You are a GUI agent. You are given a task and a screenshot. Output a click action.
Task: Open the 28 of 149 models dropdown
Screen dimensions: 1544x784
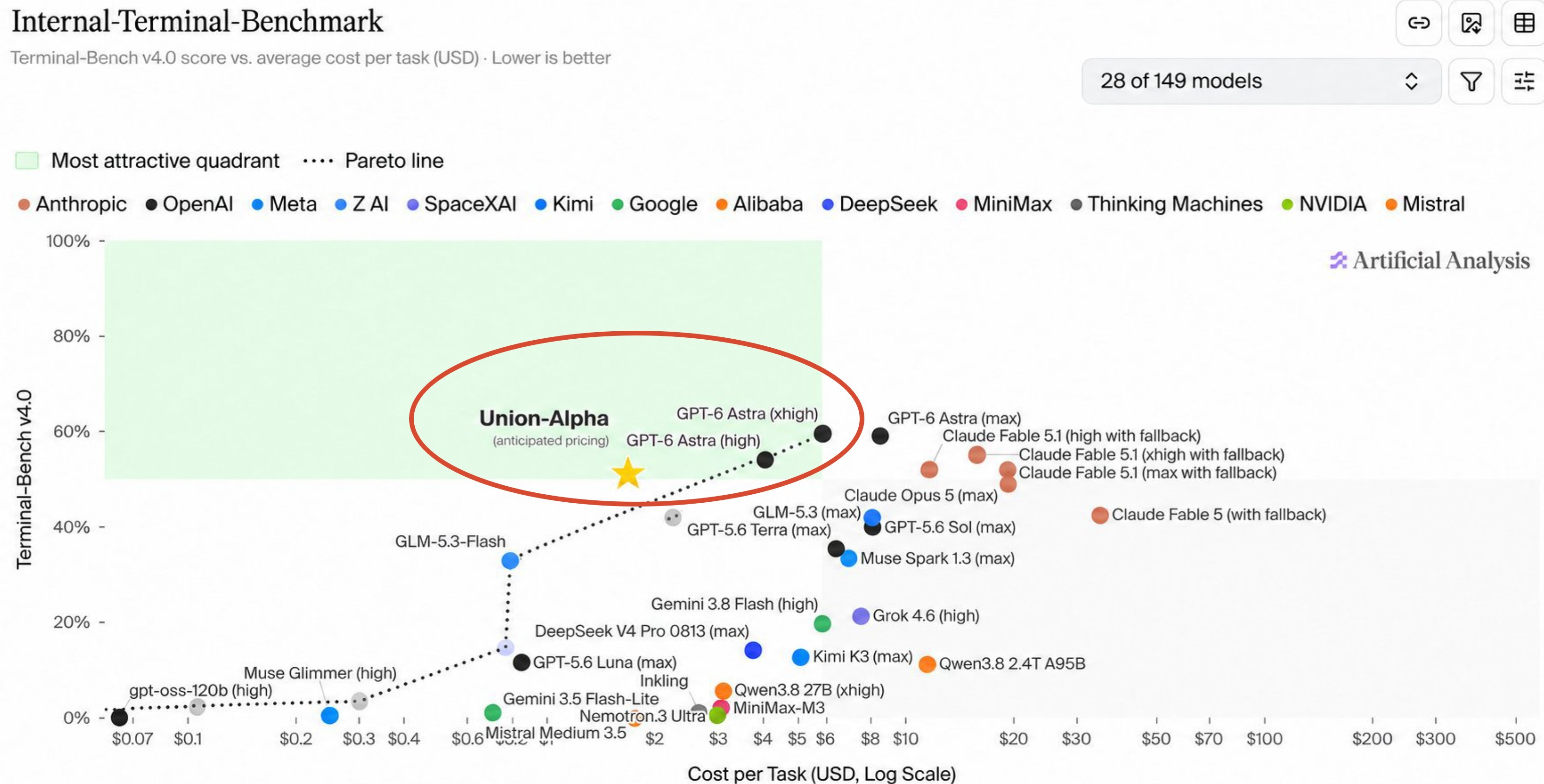[1261, 81]
